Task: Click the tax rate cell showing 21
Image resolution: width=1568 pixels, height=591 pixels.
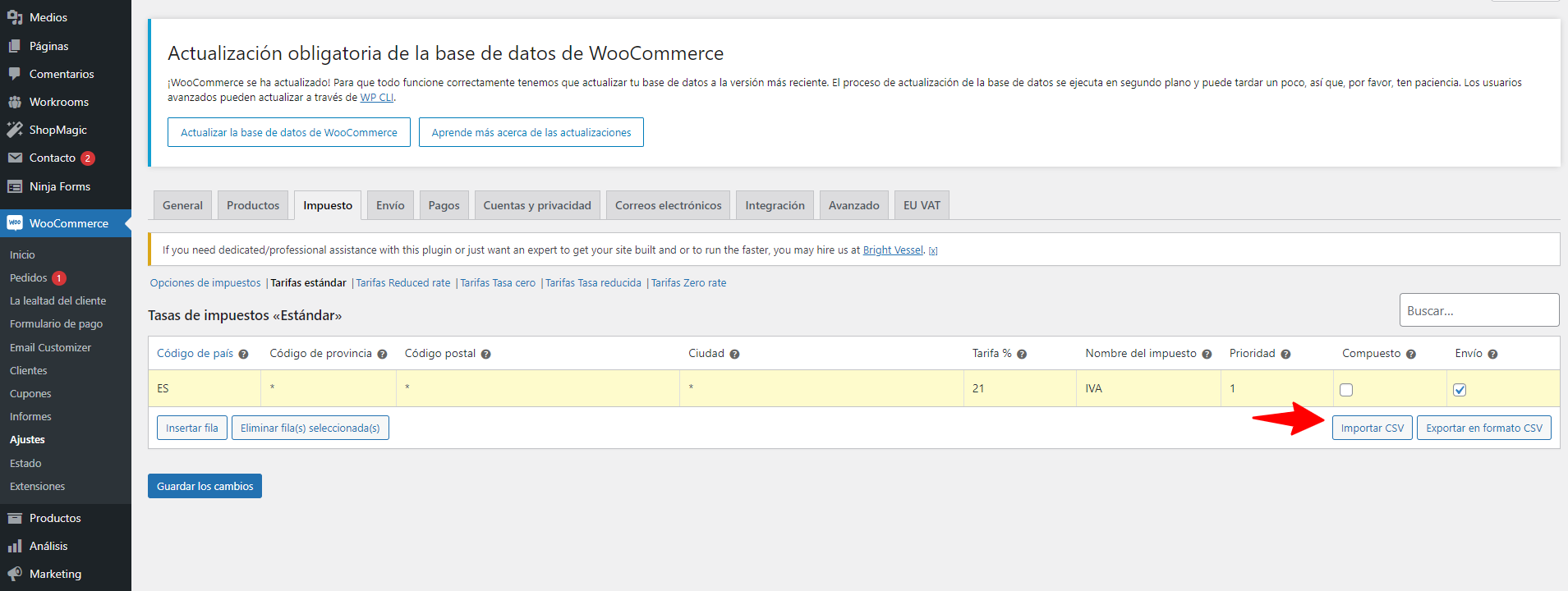Action: [x=1019, y=388]
